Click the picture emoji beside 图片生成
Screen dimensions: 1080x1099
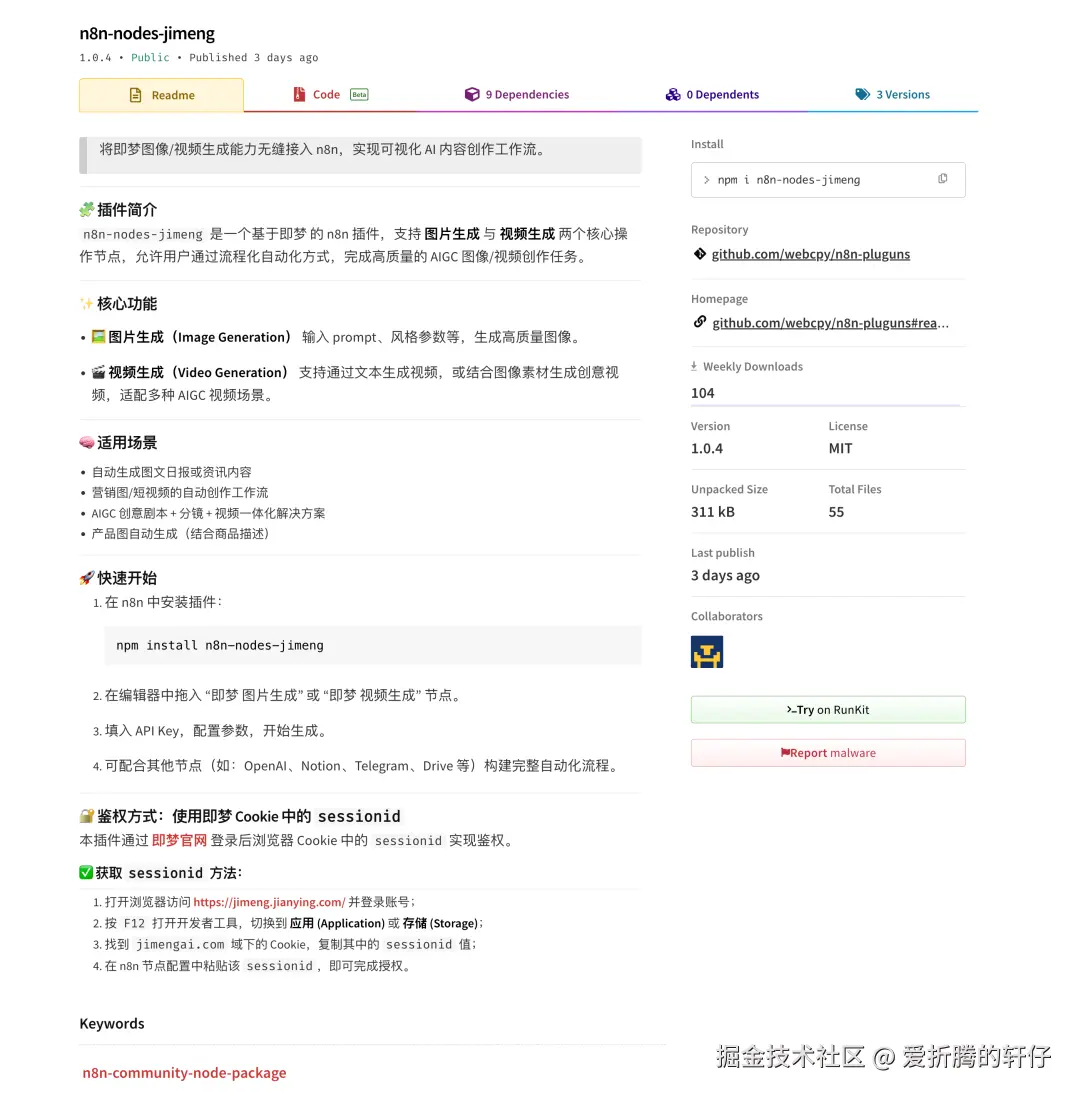[x=99, y=336]
